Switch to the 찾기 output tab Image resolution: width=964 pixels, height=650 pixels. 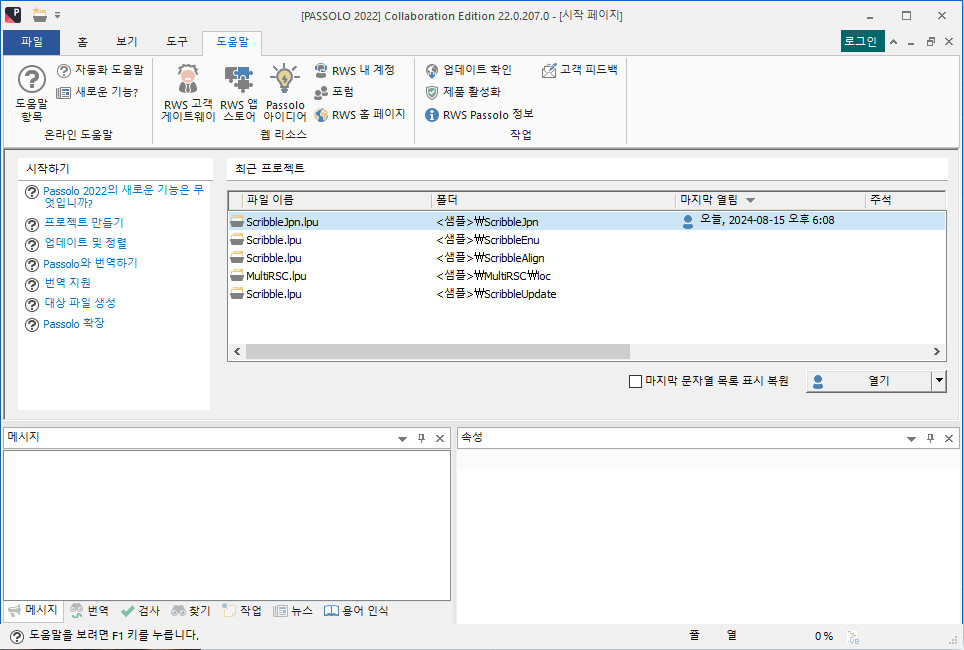(x=191, y=611)
